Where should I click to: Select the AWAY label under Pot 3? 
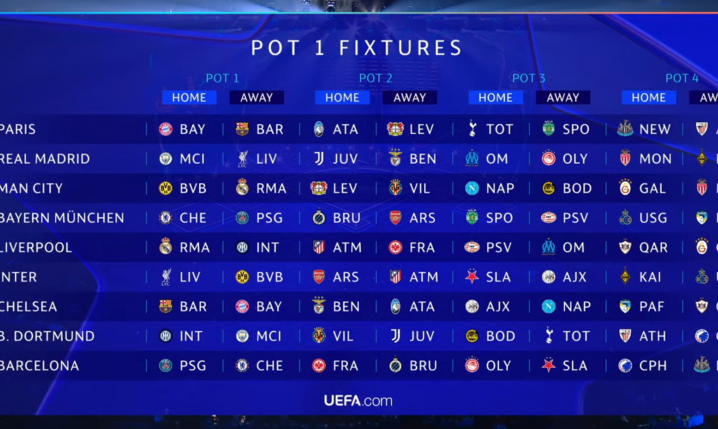coord(563,98)
